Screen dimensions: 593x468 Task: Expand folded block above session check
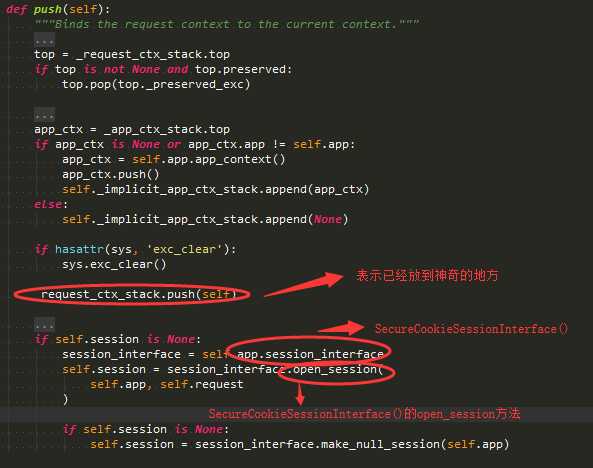click(x=44, y=325)
